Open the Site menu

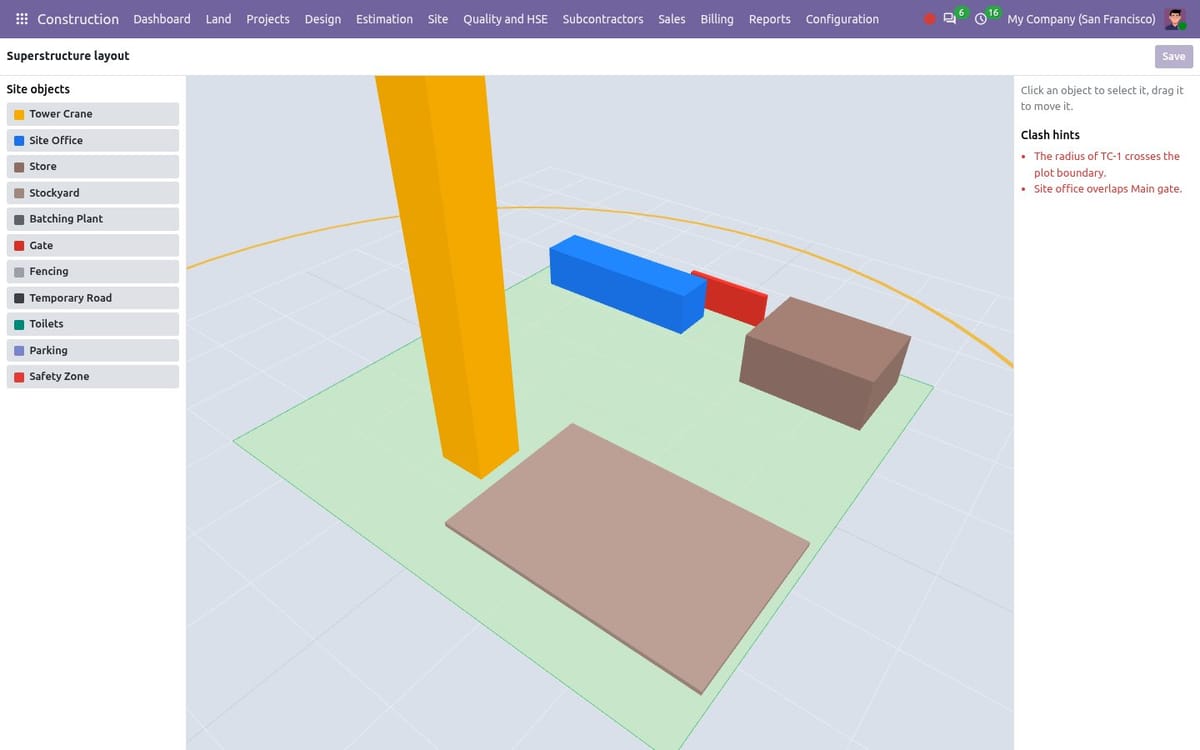pos(438,19)
